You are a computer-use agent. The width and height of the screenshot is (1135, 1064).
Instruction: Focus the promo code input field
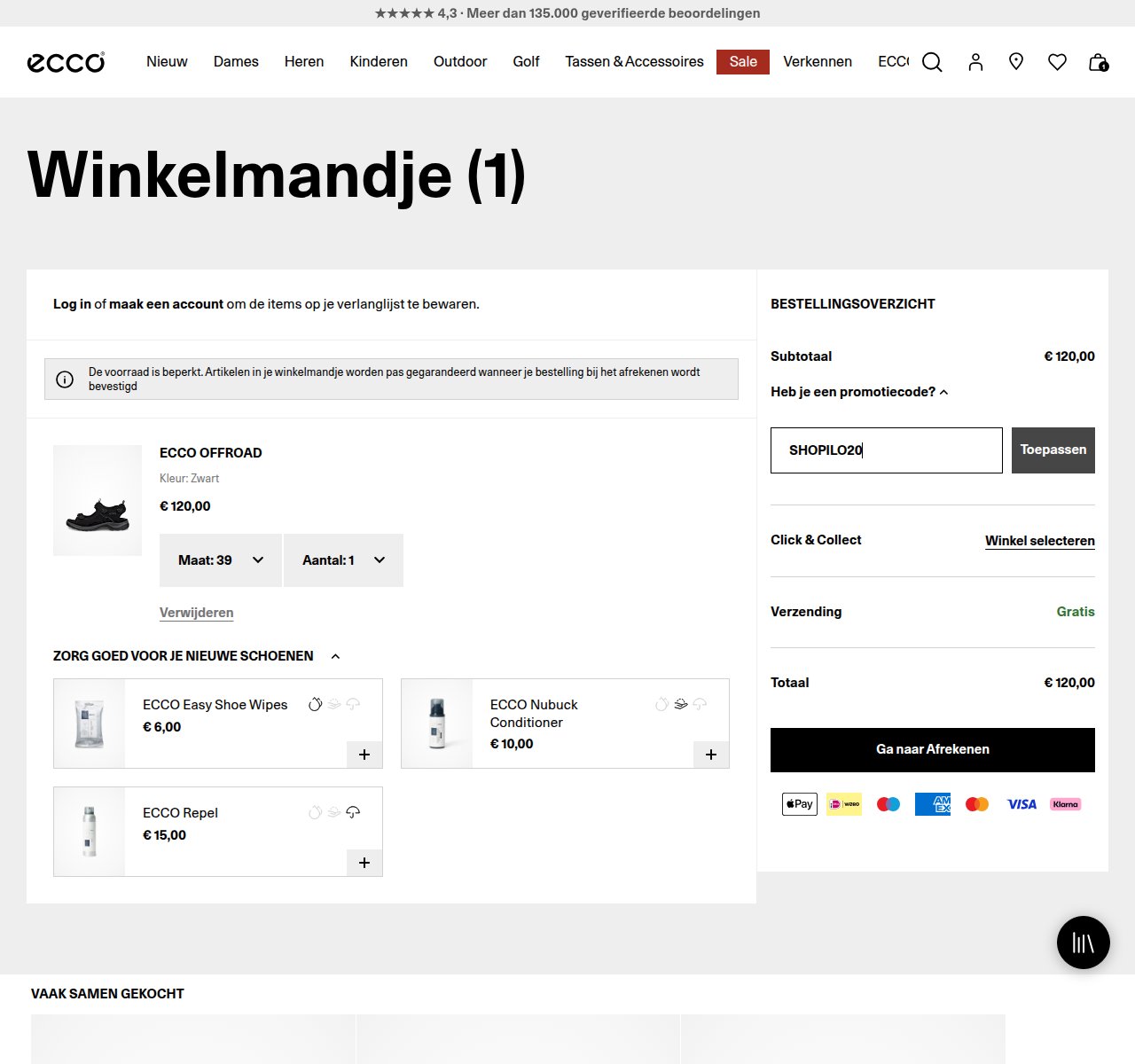point(887,450)
